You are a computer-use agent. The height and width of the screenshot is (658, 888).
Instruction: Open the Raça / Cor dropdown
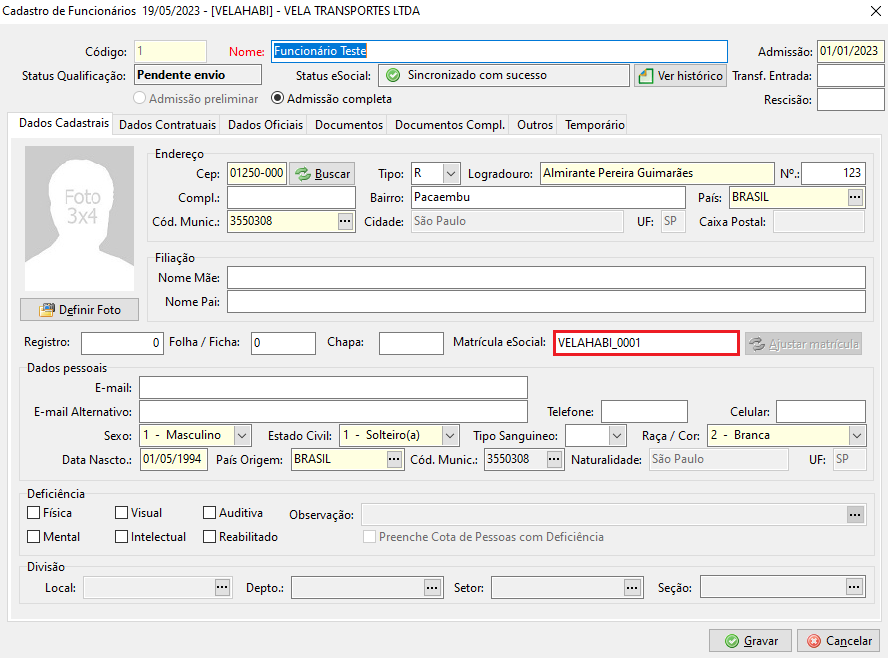[x=857, y=435]
